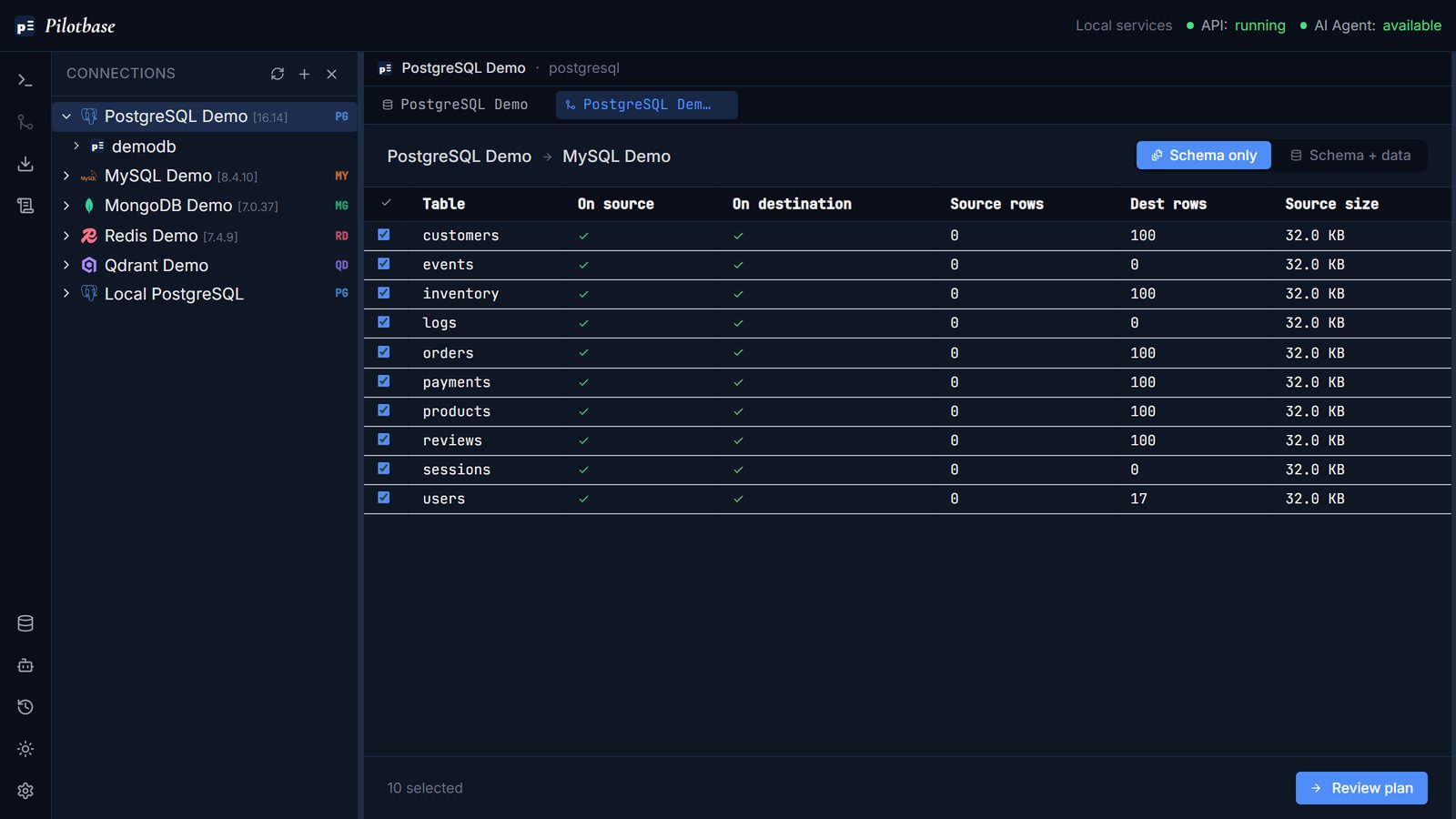This screenshot has width=1456, height=819.
Task: Click the Source size column header
Action: point(1331,204)
